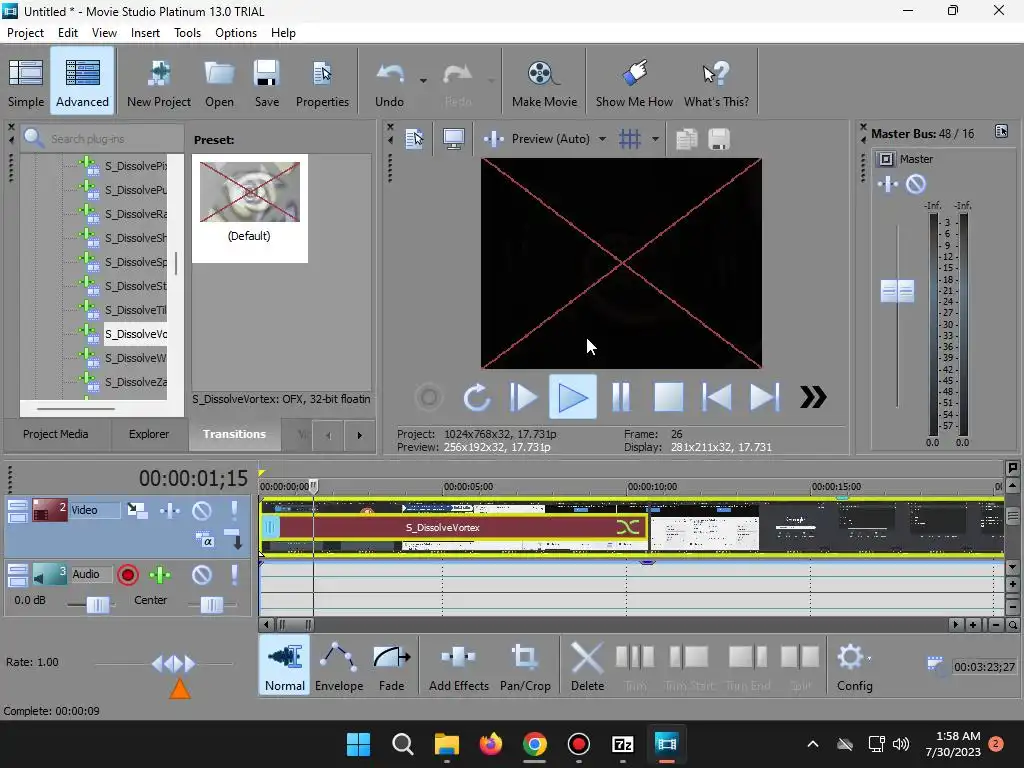Open Video track motion
The width and height of the screenshot is (1024, 768).
(137, 510)
